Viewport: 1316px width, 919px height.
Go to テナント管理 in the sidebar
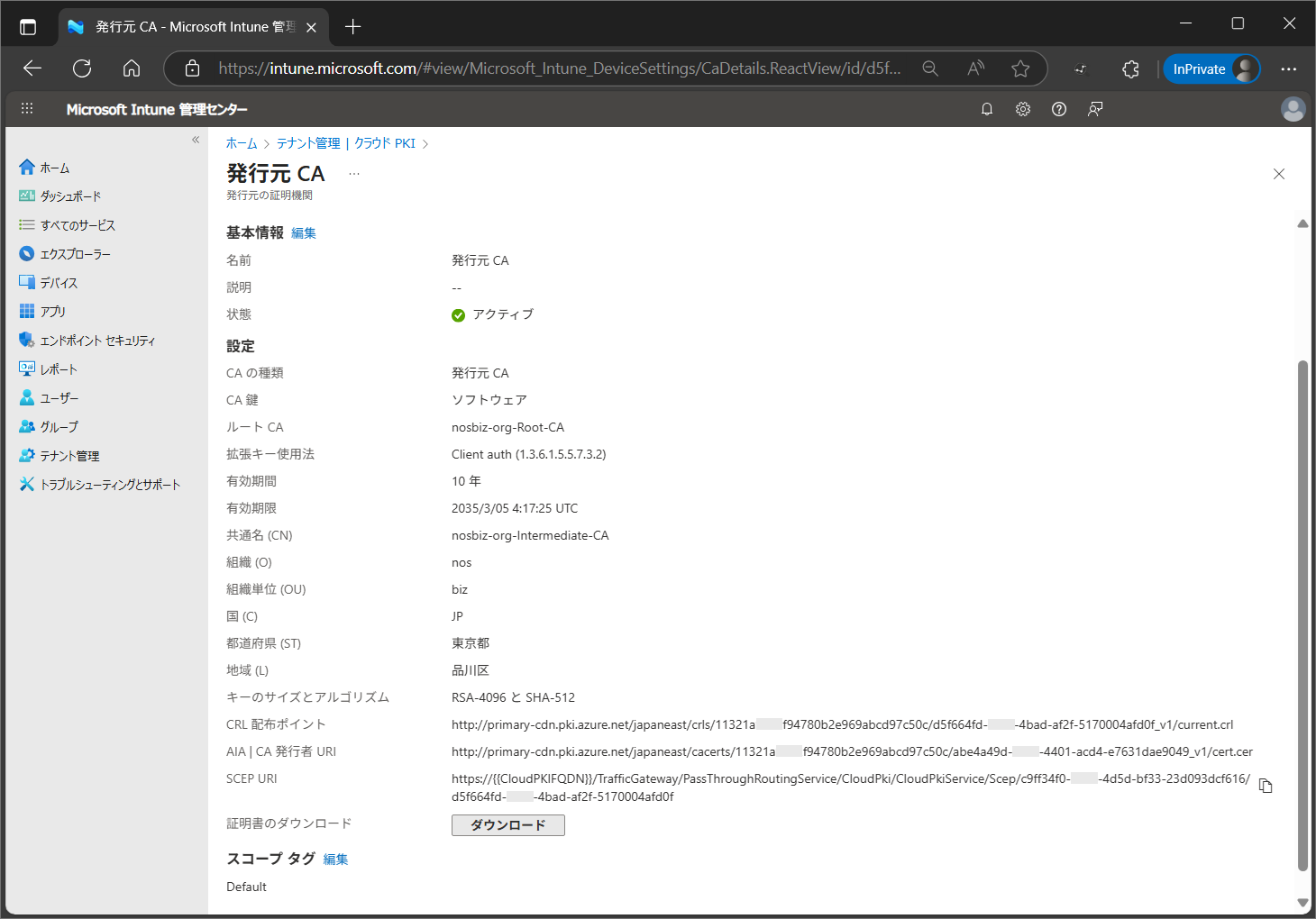(69, 456)
